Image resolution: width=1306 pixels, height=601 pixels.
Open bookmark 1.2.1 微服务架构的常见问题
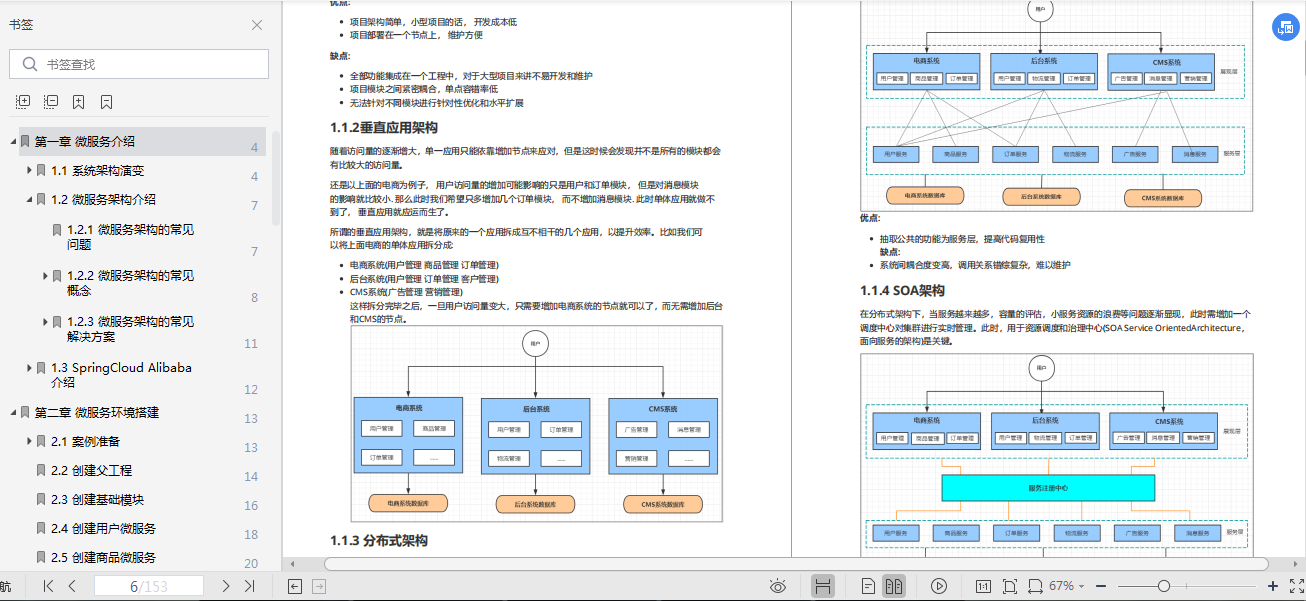131,236
